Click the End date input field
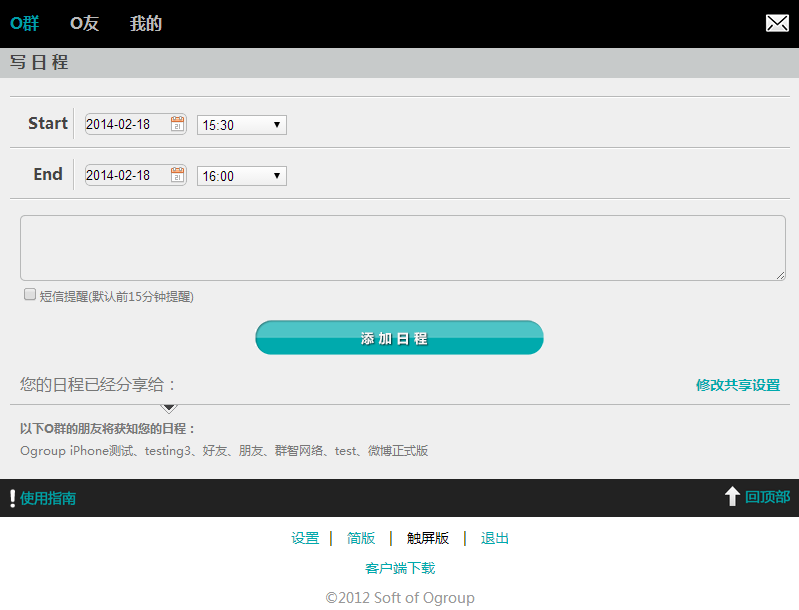 (126, 176)
